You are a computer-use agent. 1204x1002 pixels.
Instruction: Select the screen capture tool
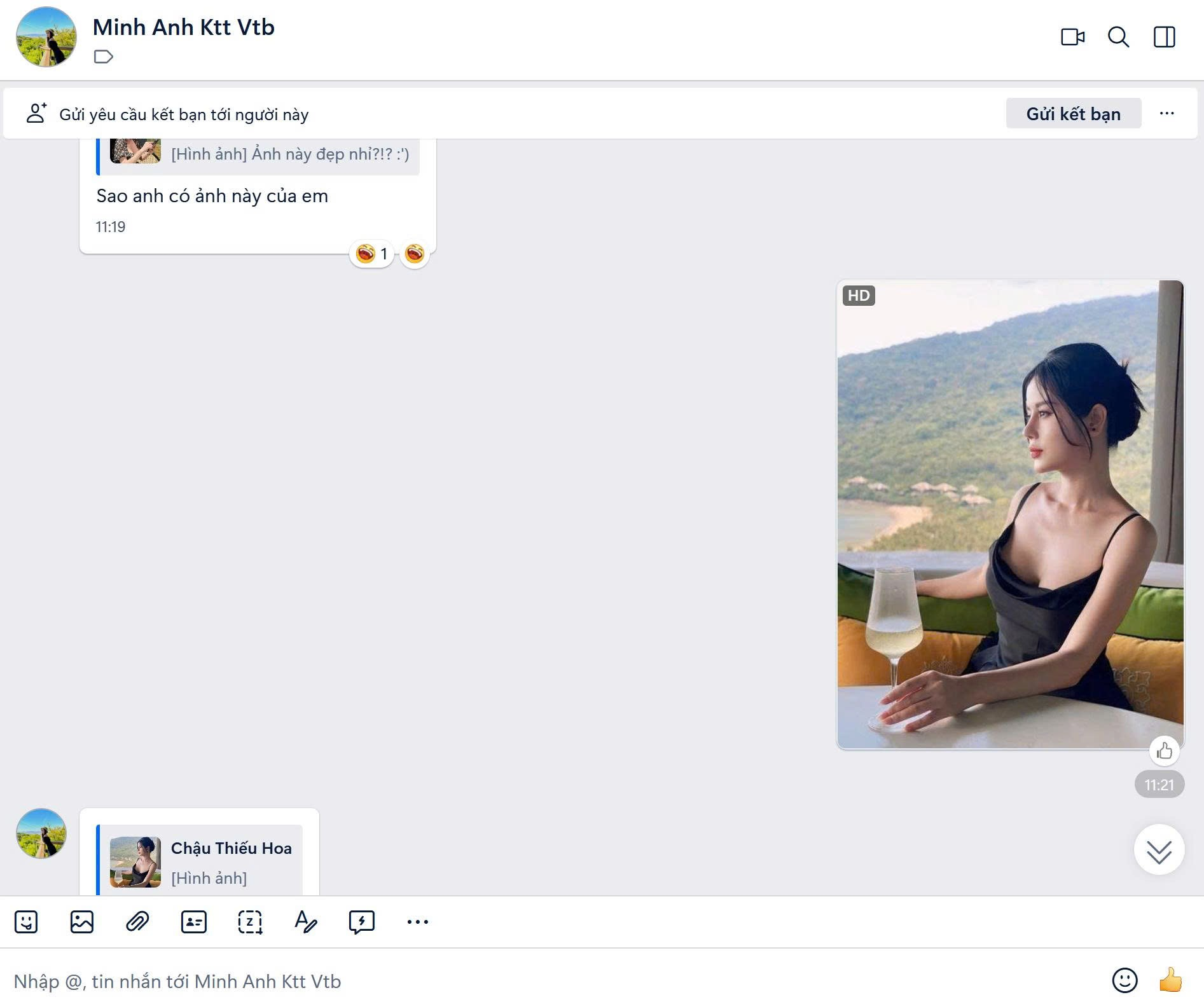249,921
